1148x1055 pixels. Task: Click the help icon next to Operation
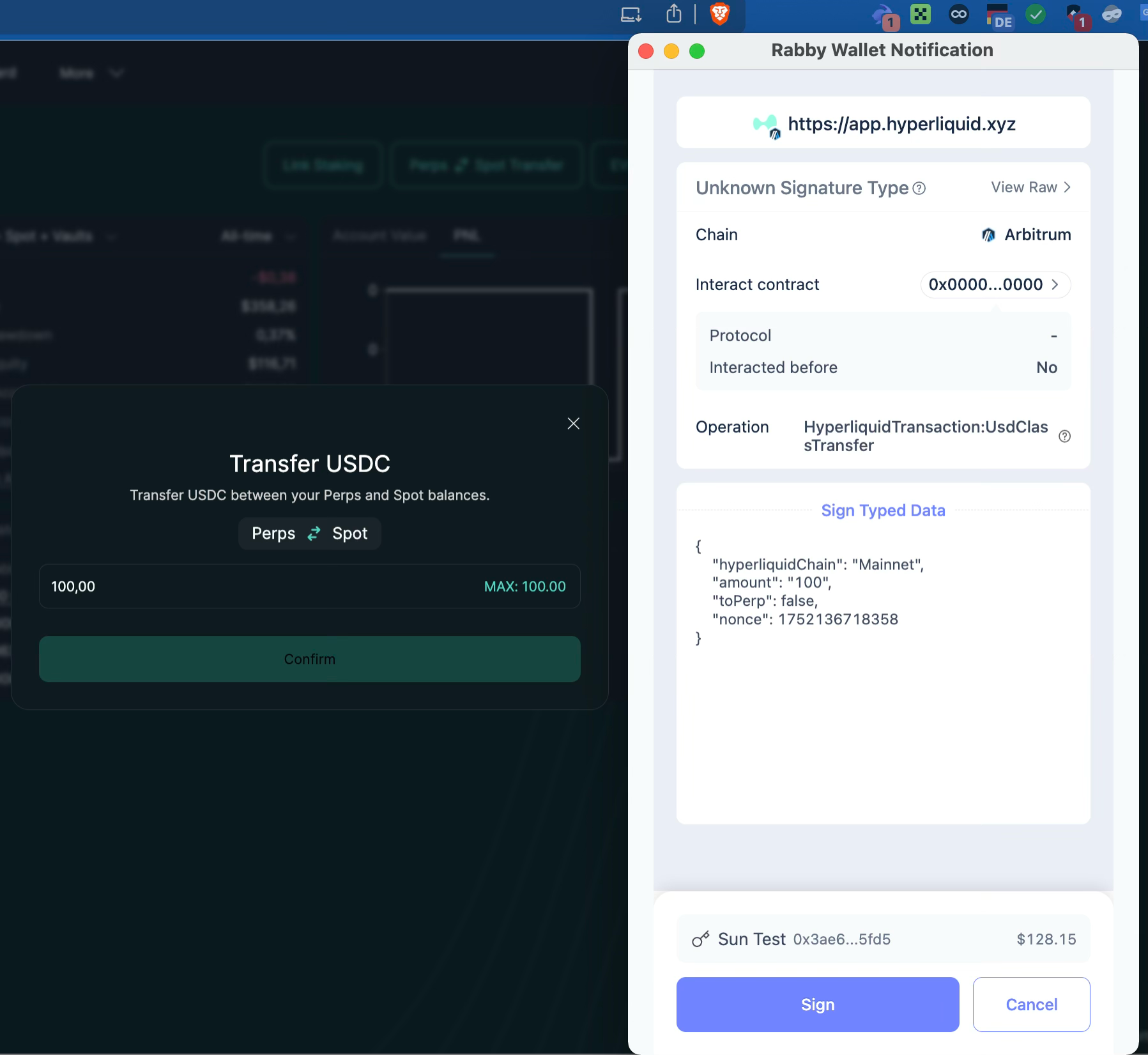coord(1064,436)
